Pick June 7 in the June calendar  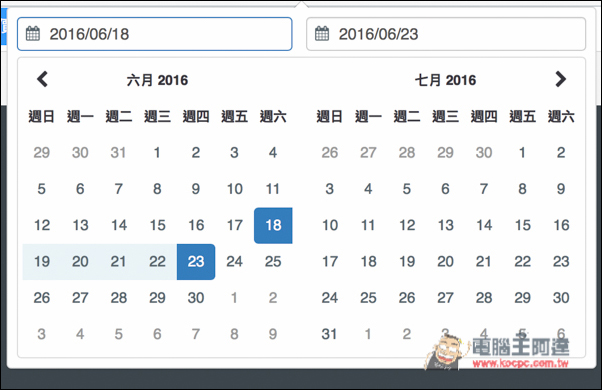pyautogui.click(x=118, y=189)
